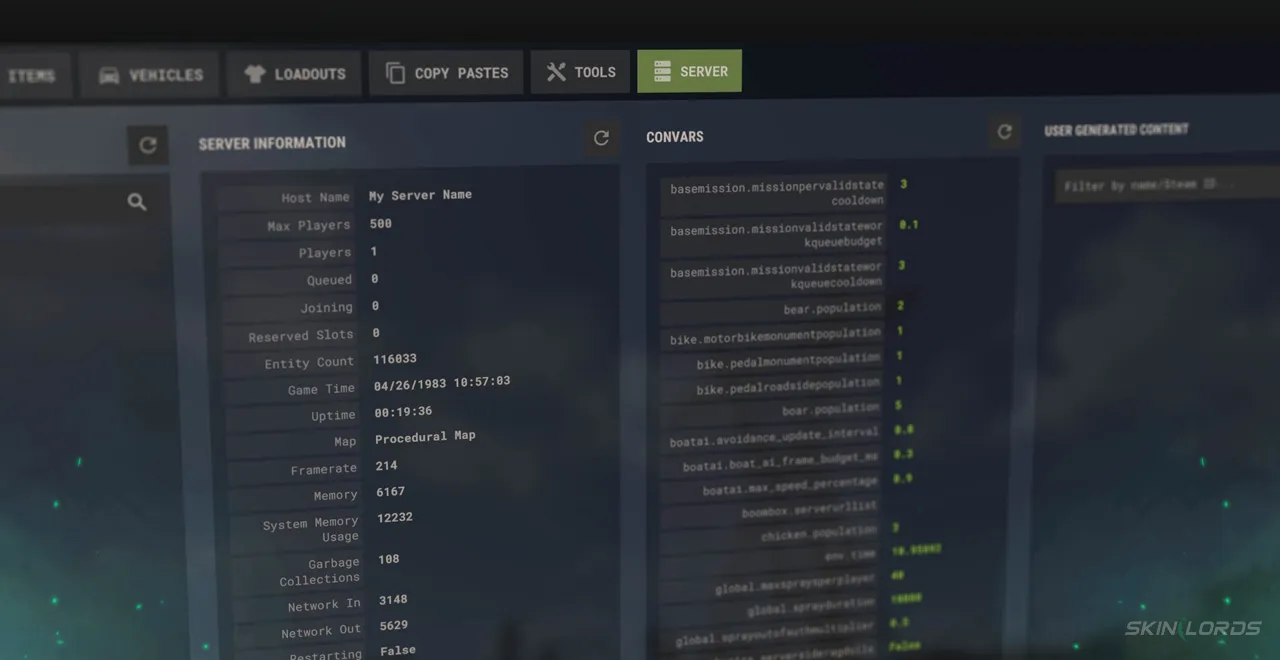Click the Queued label
1280x660 pixels.
click(x=329, y=281)
